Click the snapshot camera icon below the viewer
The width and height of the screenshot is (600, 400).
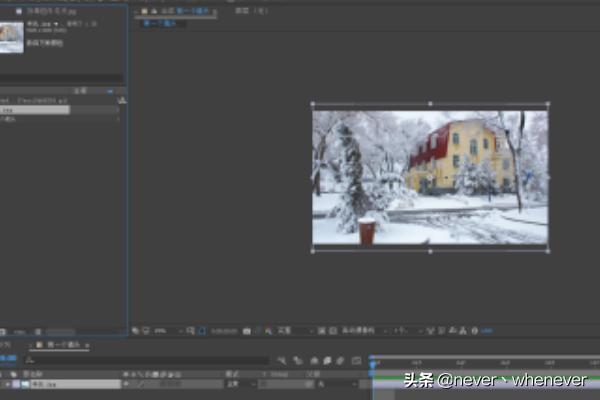pyautogui.click(x=246, y=330)
